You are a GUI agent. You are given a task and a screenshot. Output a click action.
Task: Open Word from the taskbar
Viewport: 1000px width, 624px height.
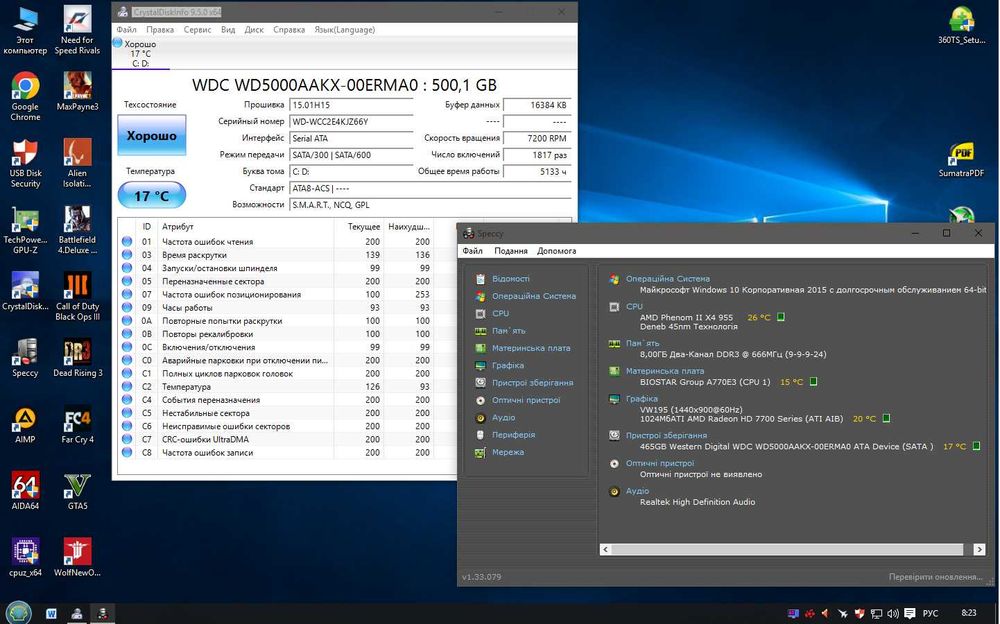click(x=51, y=614)
